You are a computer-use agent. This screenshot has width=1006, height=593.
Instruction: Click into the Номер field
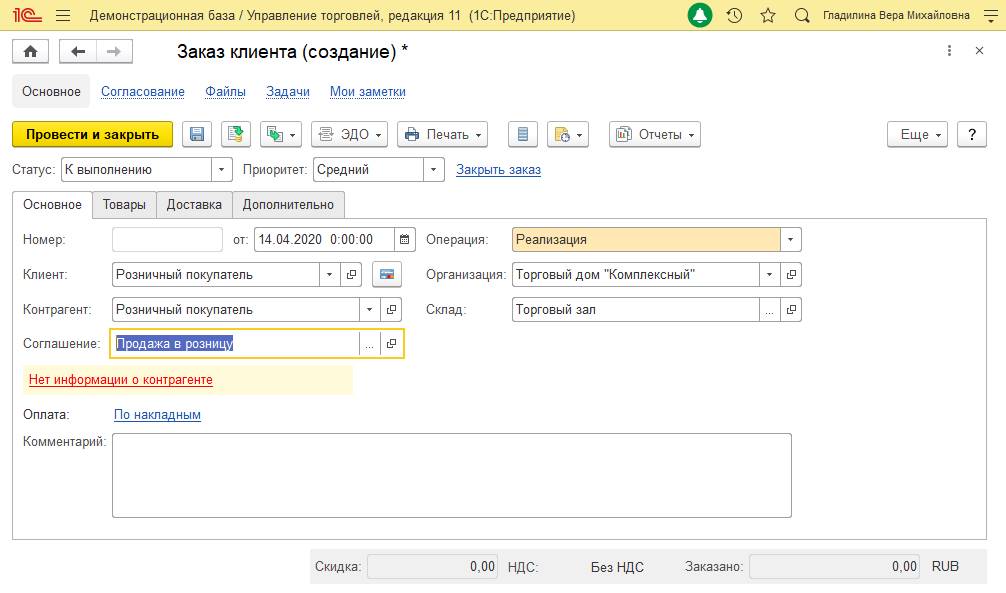(167, 239)
